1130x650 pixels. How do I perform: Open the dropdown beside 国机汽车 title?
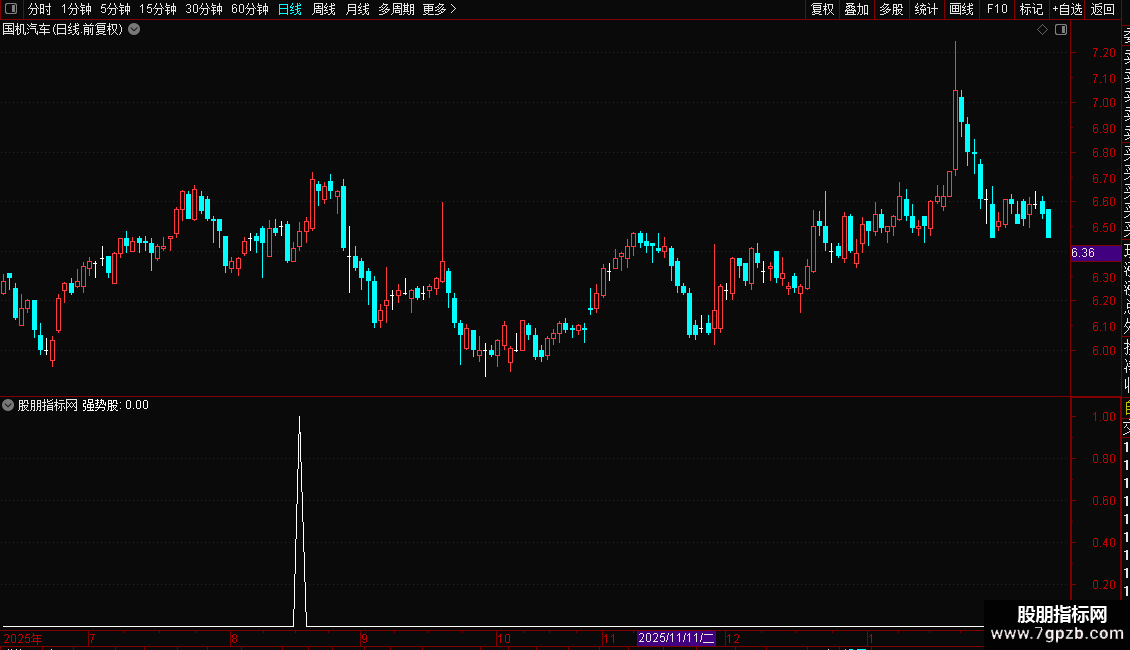134,30
